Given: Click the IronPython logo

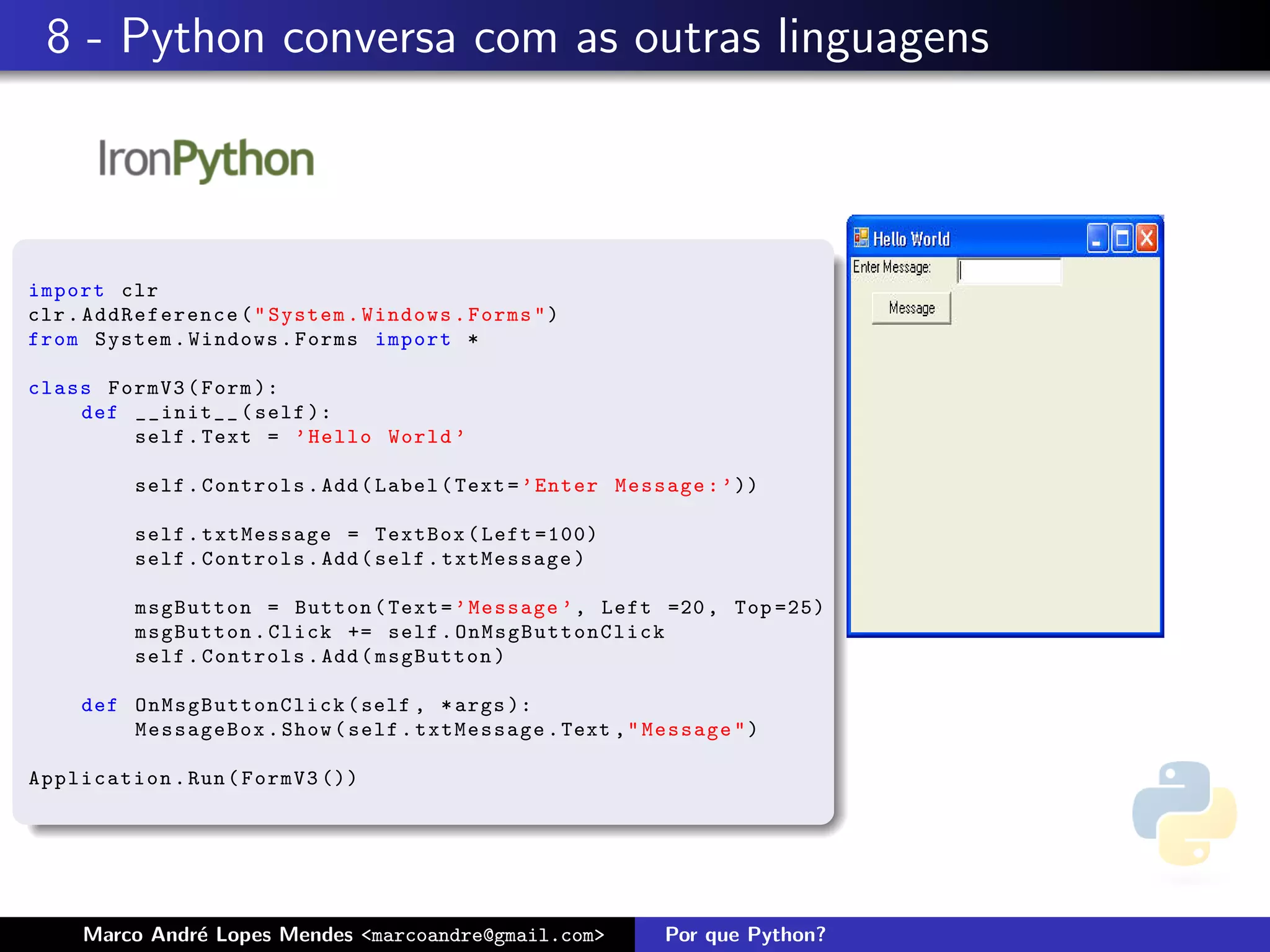Looking at the screenshot, I should (206, 161).
